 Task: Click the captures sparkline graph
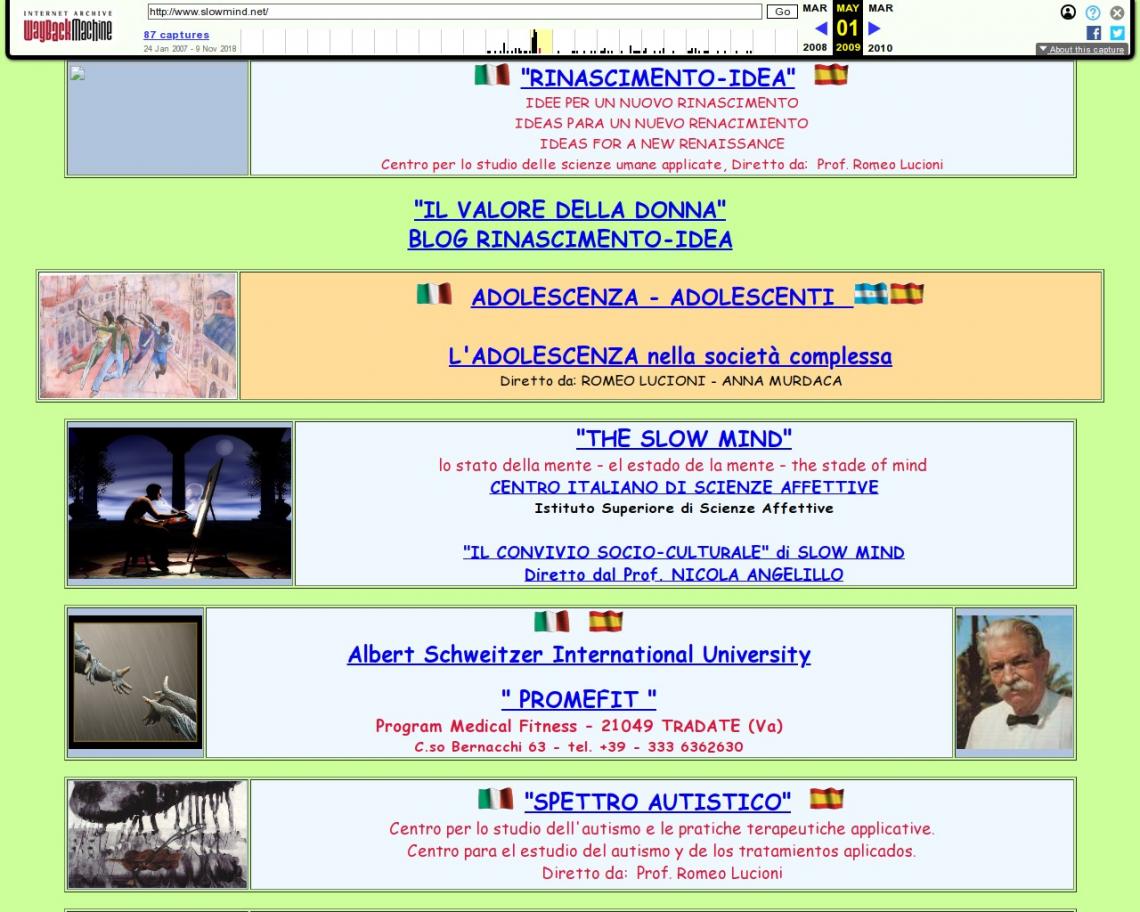tap(519, 41)
